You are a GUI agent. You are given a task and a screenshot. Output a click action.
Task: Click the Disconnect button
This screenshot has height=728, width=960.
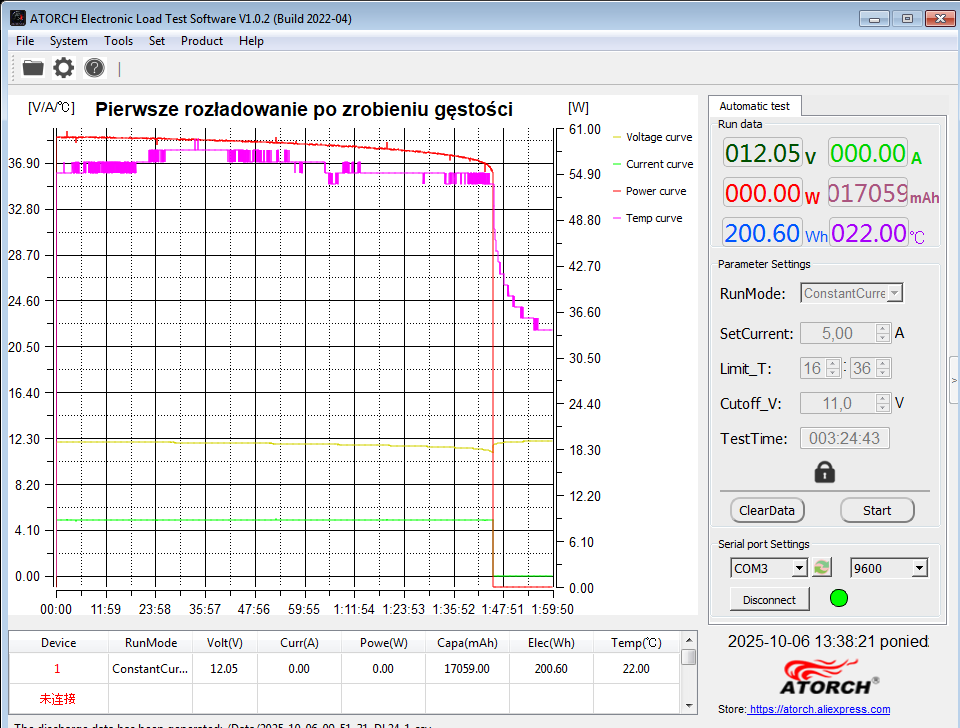point(769,599)
